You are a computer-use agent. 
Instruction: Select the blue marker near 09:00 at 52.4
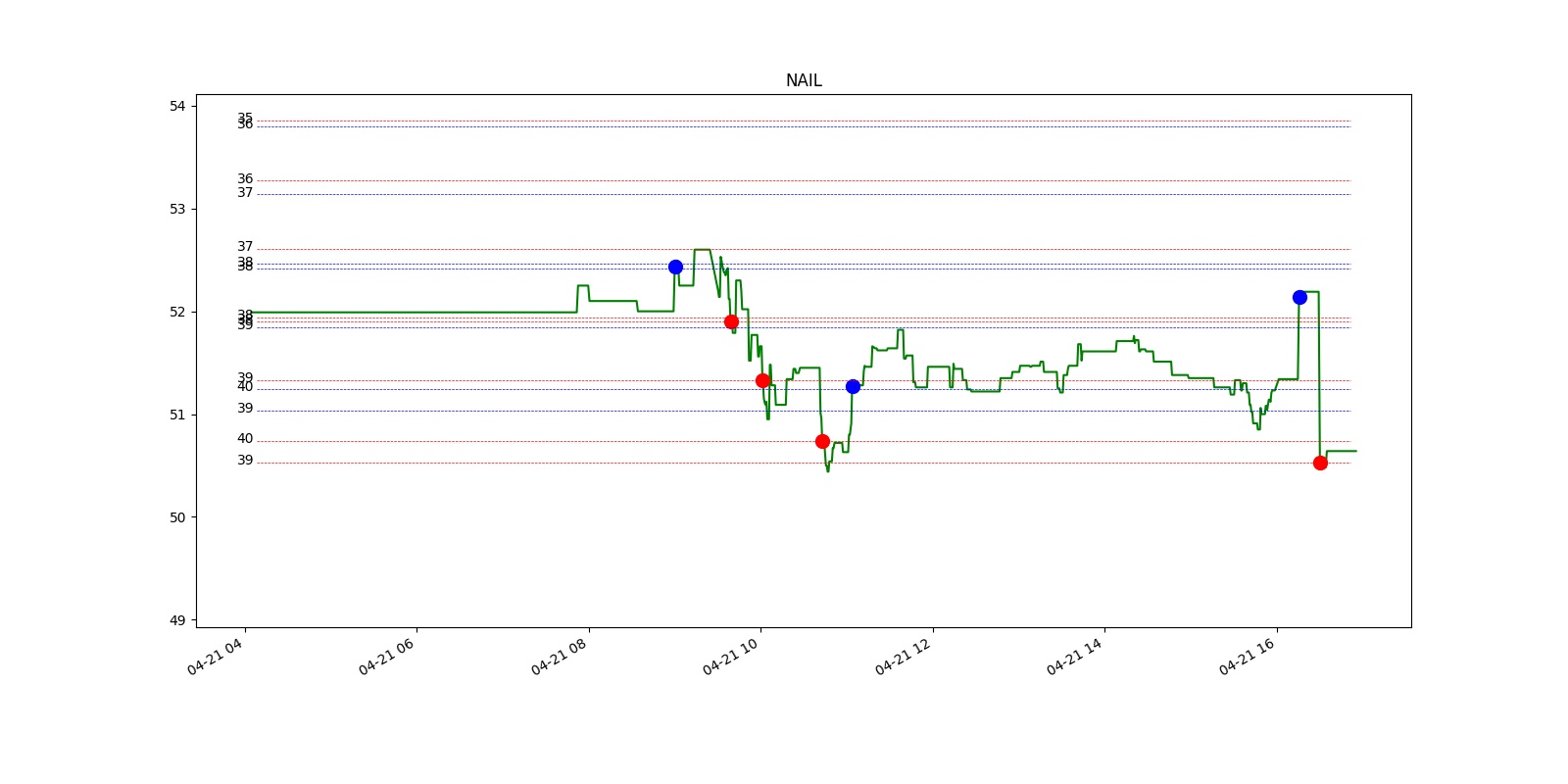[x=675, y=267]
